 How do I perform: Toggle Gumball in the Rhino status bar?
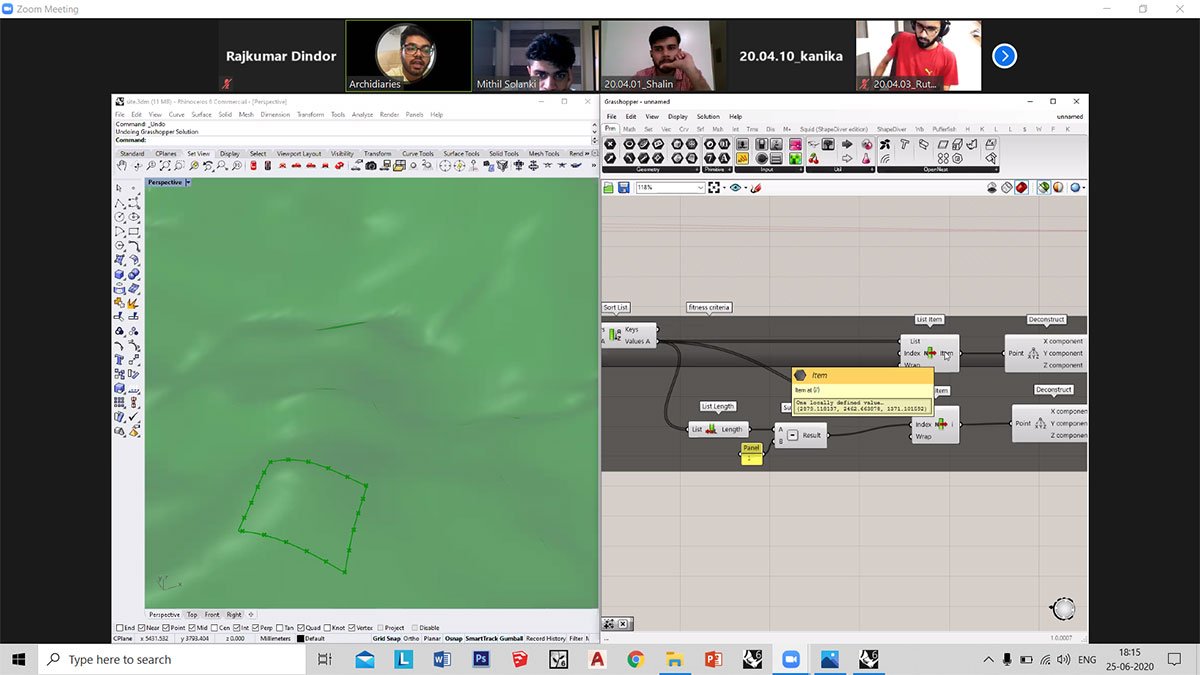point(511,638)
